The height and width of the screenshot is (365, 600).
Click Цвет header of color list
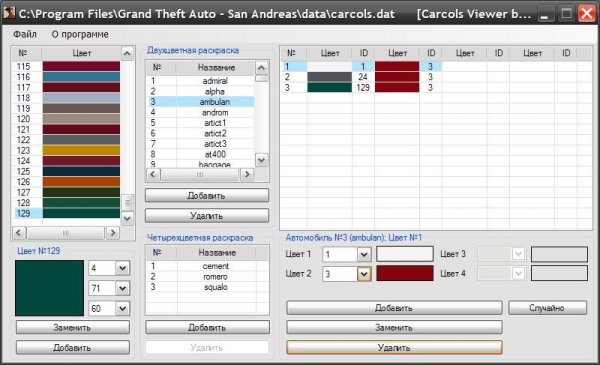point(82,53)
